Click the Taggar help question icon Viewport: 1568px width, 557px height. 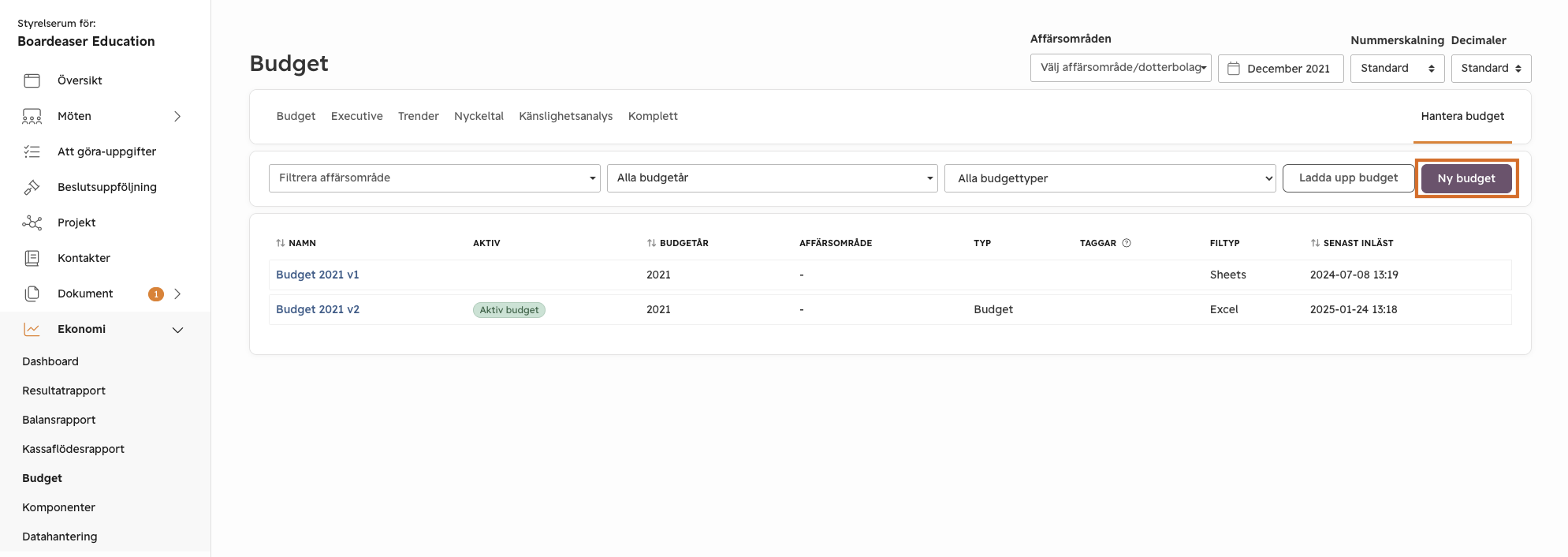click(1127, 243)
